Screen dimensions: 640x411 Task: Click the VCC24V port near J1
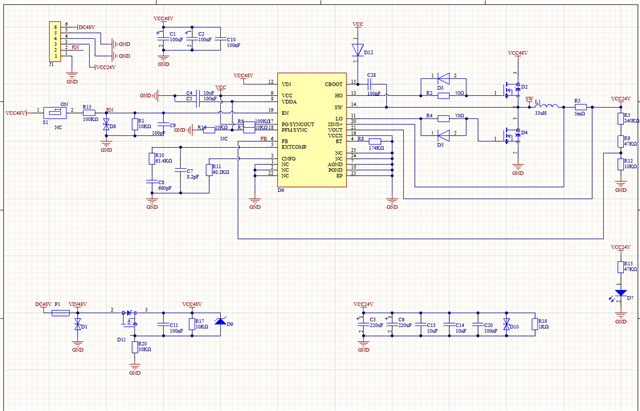105,67
